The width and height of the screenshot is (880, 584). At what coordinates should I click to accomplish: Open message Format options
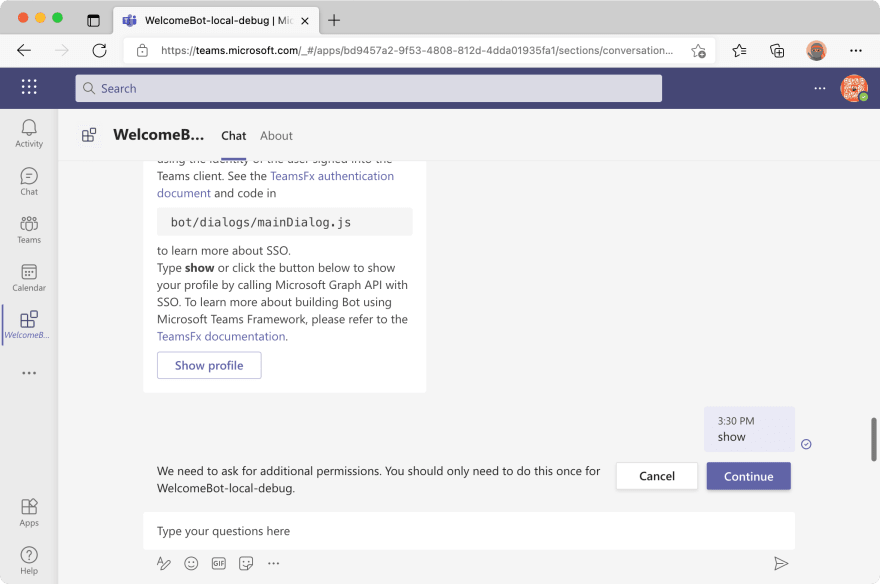click(x=163, y=563)
